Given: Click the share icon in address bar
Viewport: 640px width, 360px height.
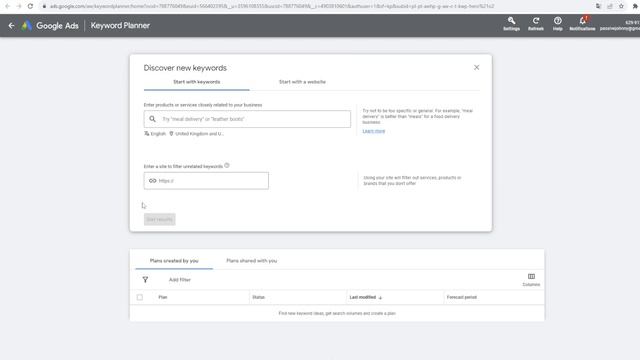Looking at the screenshot, I should tap(610, 6).
